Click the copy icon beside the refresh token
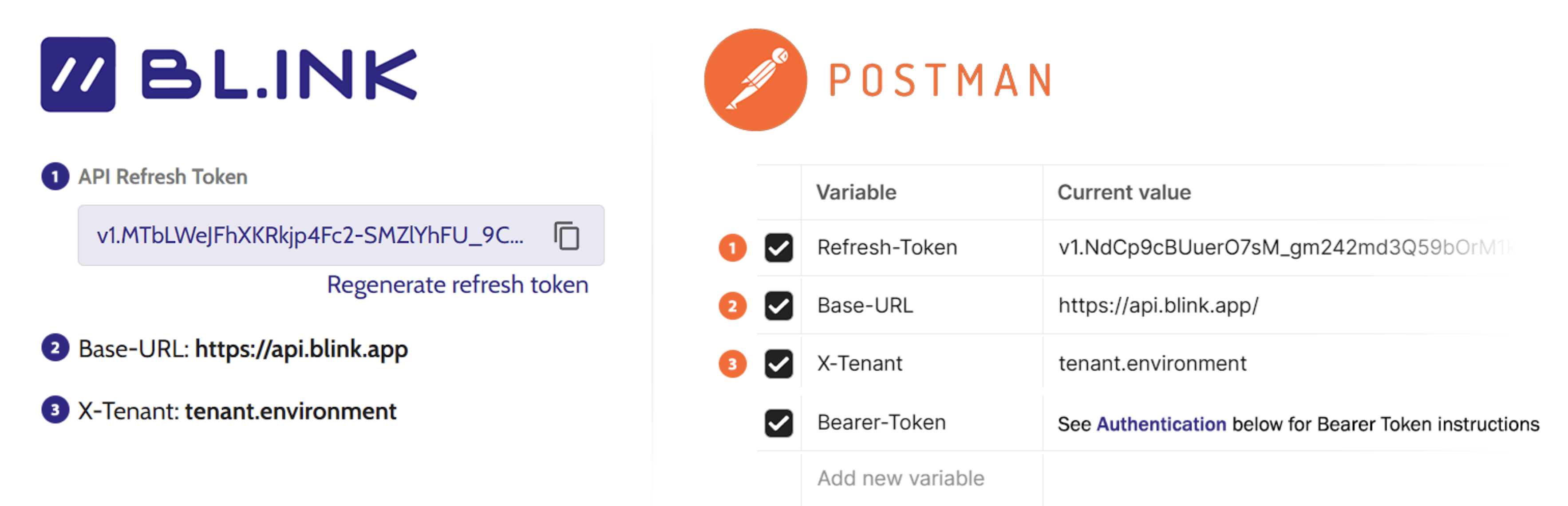 [x=566, y=236]
